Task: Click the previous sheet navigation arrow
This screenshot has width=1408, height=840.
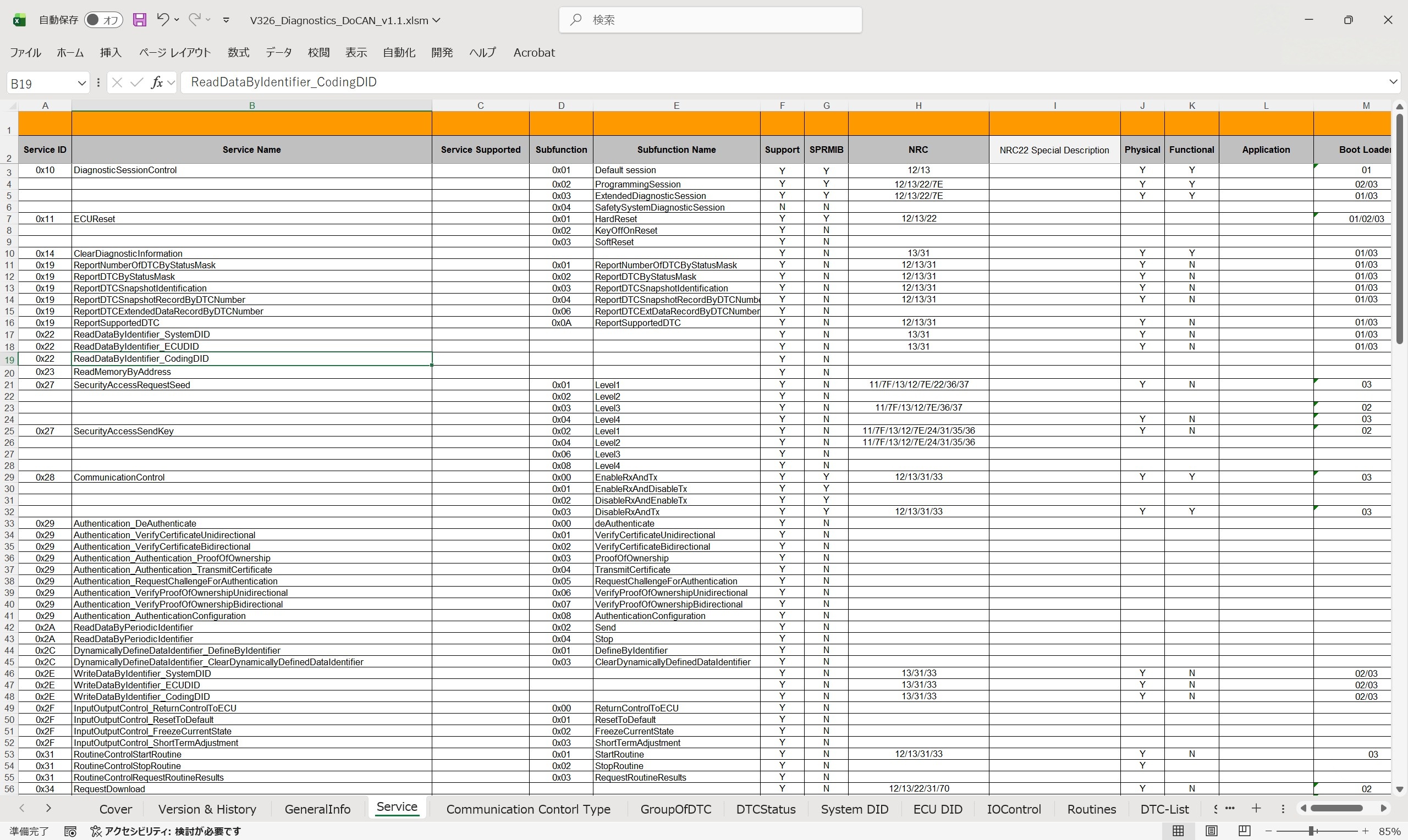Action: click(22, 808)
